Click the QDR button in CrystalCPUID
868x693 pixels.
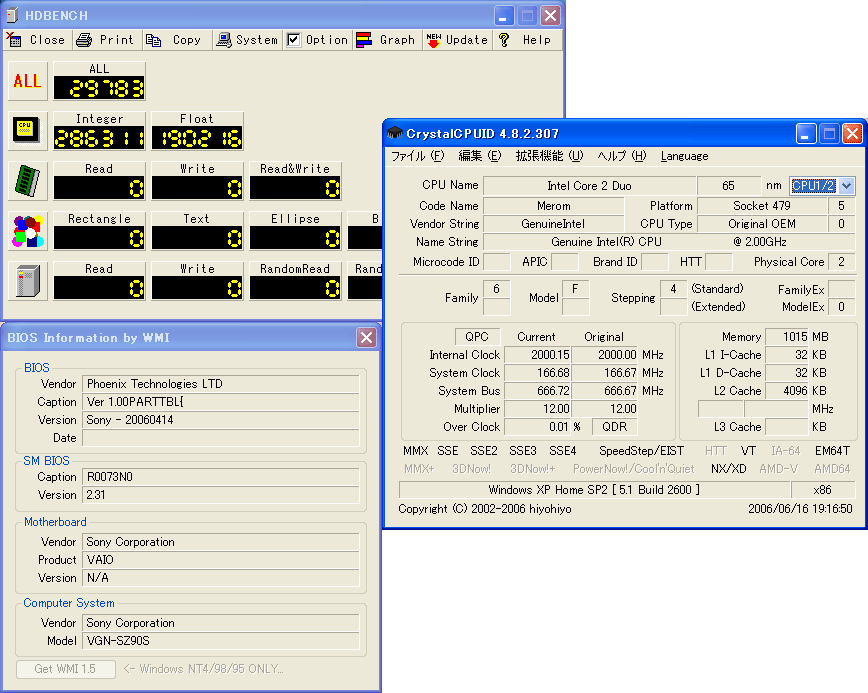[x=614, y=427]
